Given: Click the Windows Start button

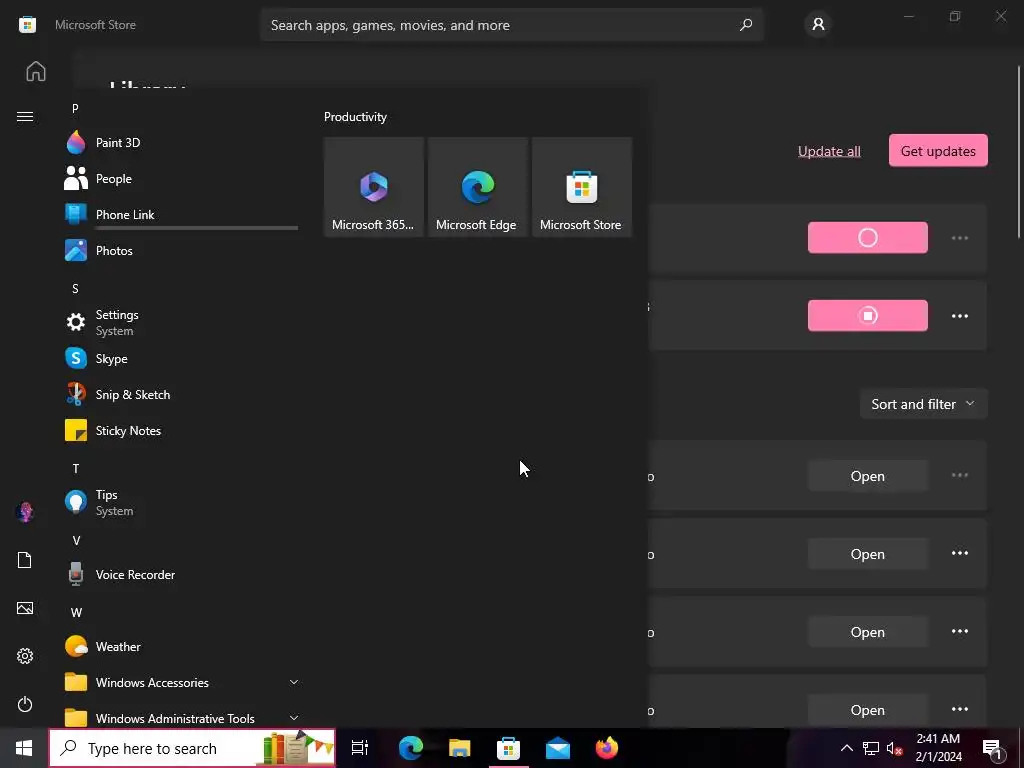Looking at the screenshot, I should (24, 748).
